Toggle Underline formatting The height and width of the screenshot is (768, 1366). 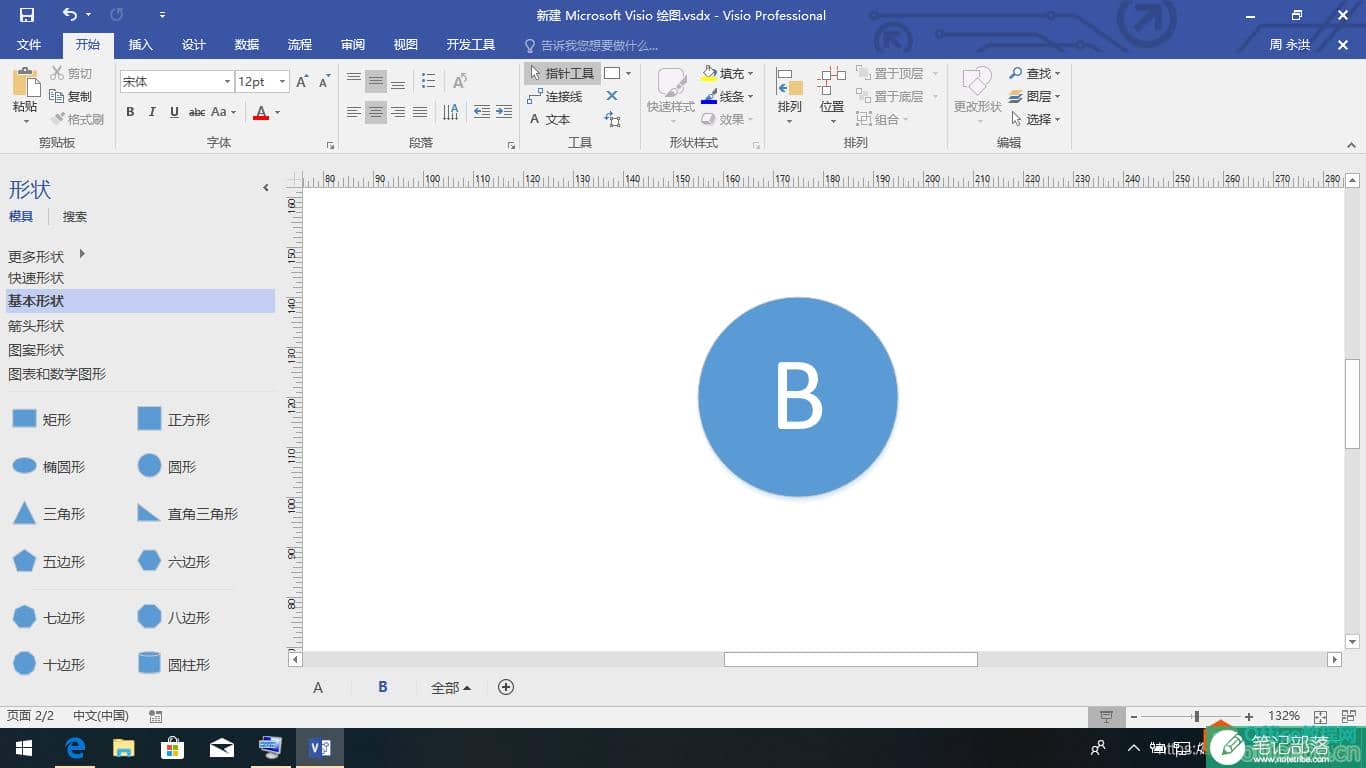174,112
